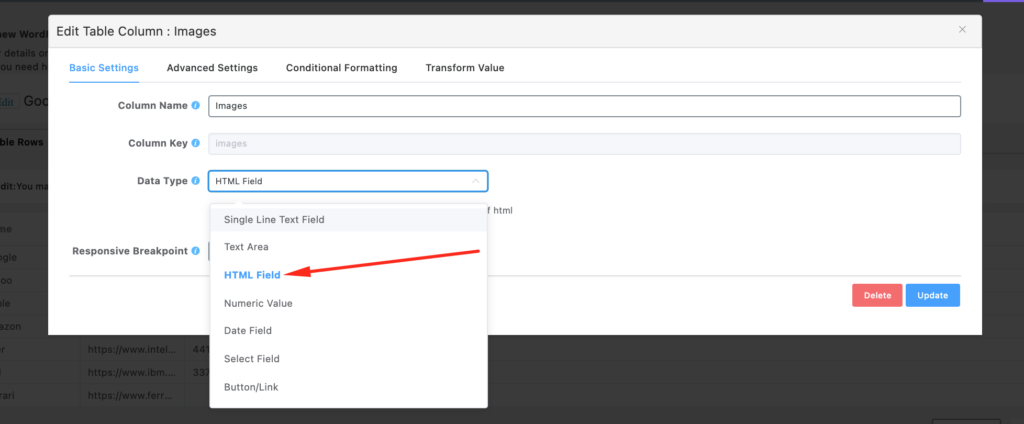The width and height of the screenshot is (1024, 424).
Task: Open the Transform Value tab
Action: 464,68
